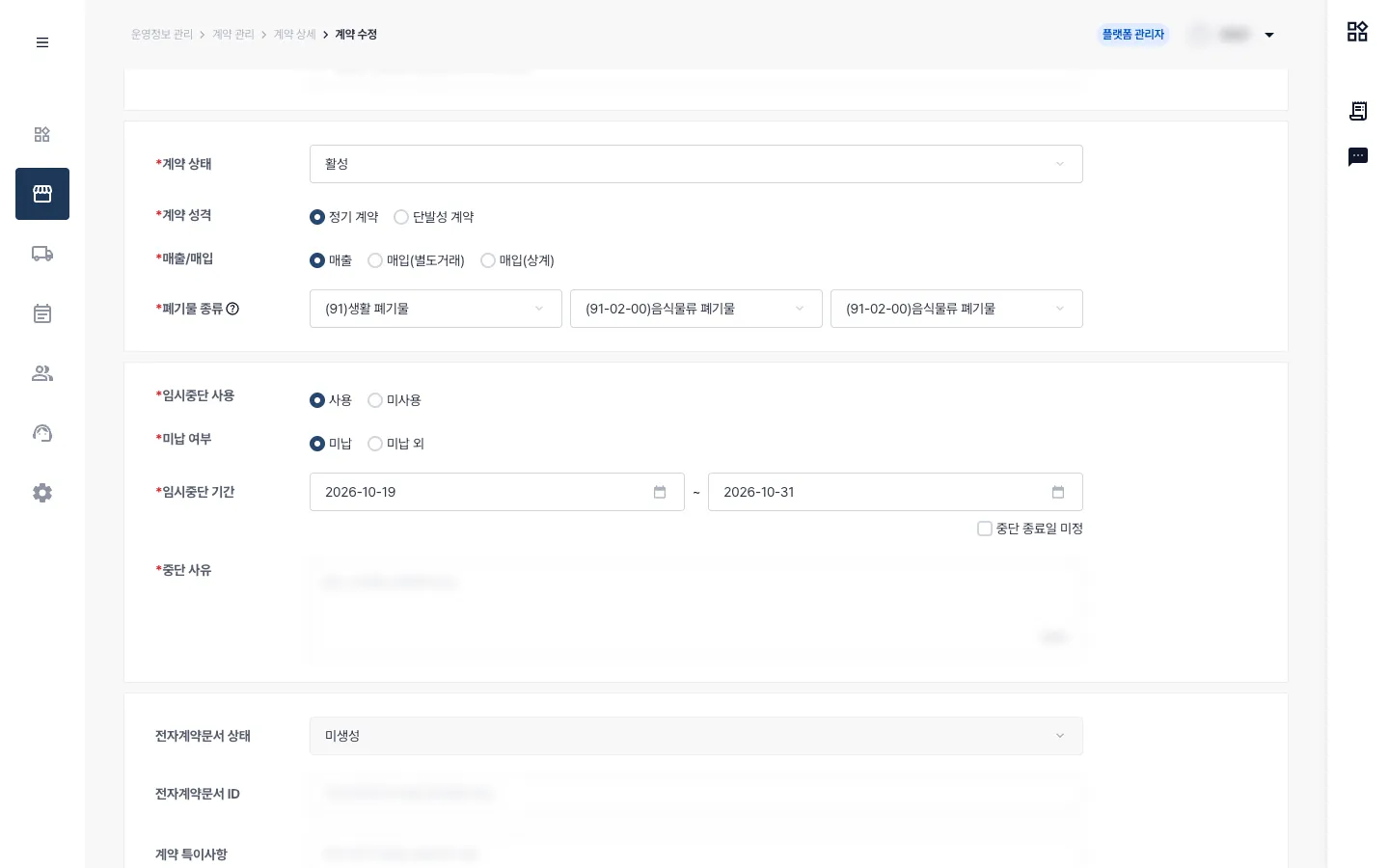Go to 계약 관리 breadcrumb

(233, 35)
